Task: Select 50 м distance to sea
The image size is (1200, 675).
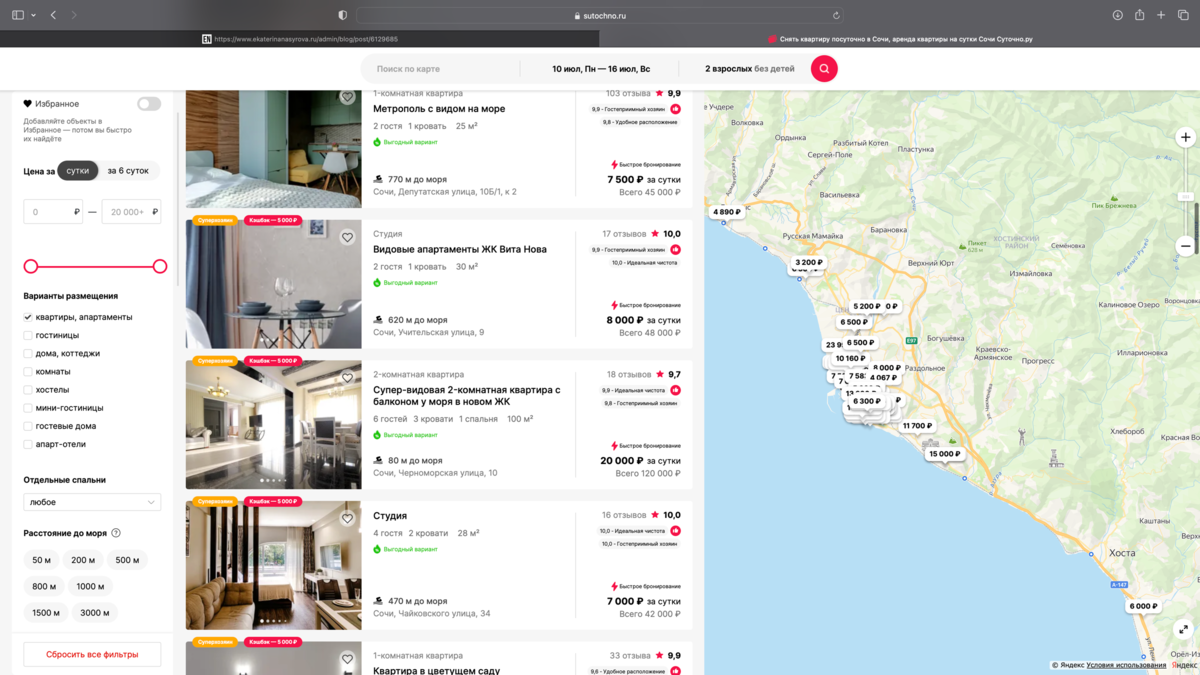Action: 41,560
